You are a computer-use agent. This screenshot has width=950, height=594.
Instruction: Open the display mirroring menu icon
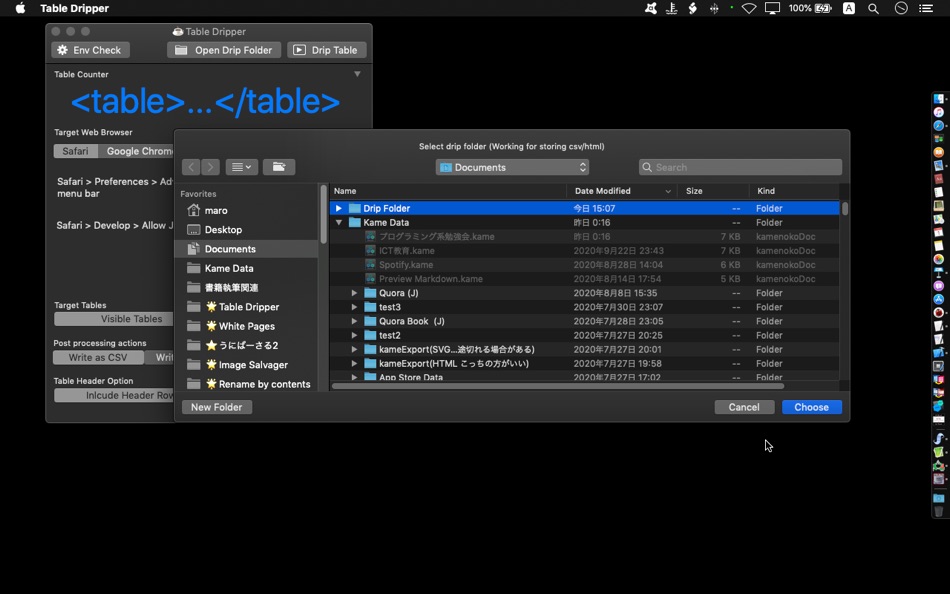pyautogui.click(x=772, y=8)
